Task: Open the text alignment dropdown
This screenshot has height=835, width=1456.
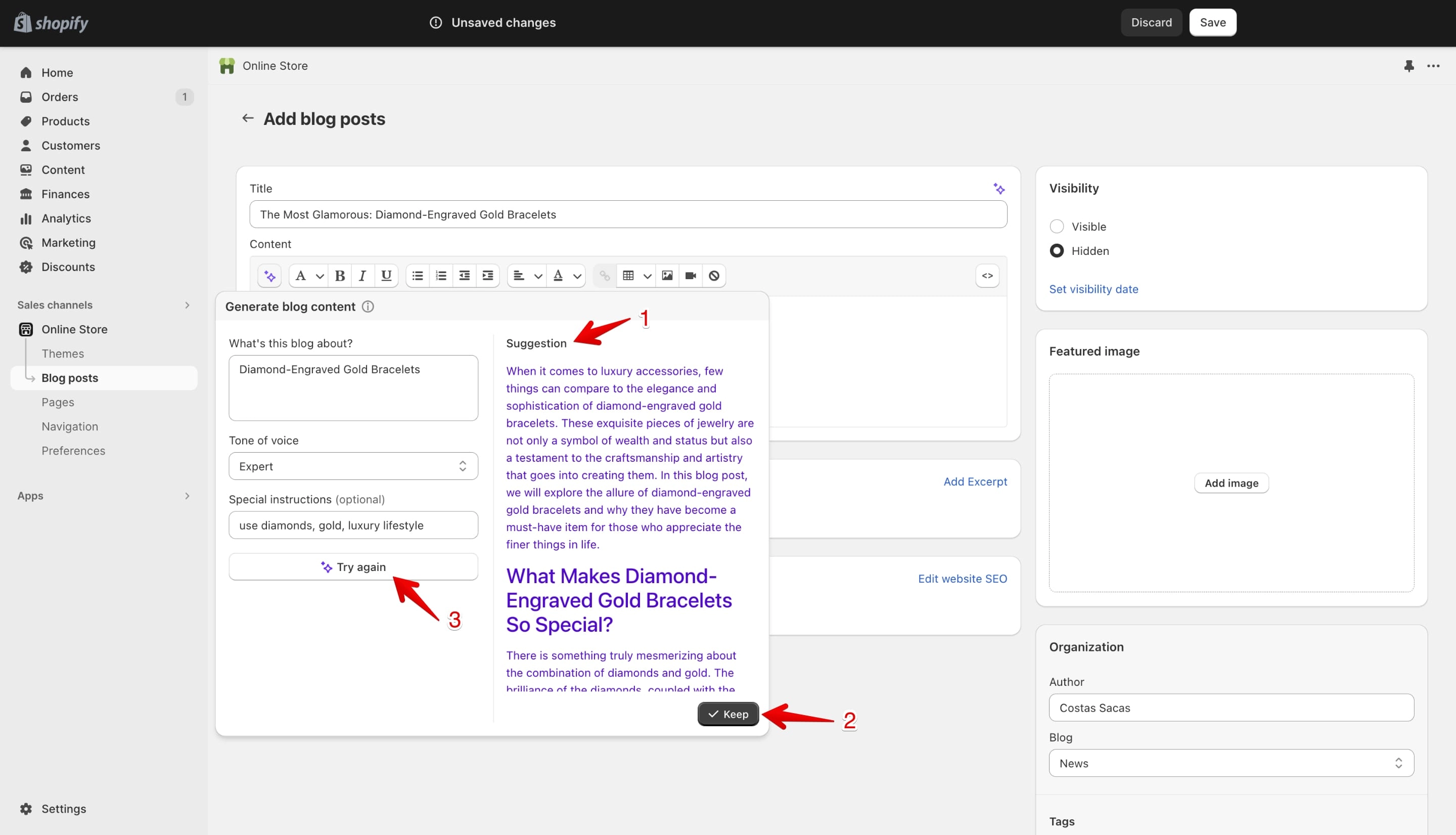Action: [527, 276]
